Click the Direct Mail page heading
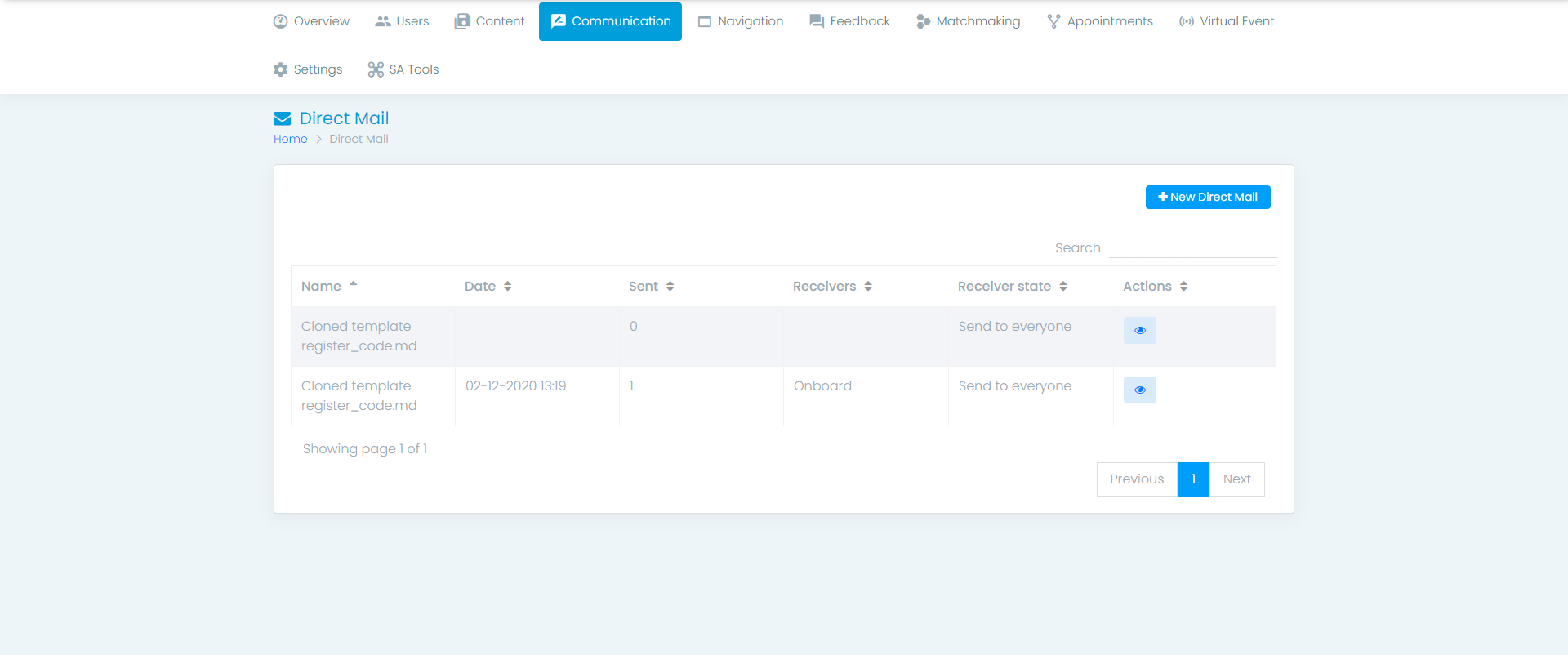This screenshot has height=655, width=1568. coord(344,118)
